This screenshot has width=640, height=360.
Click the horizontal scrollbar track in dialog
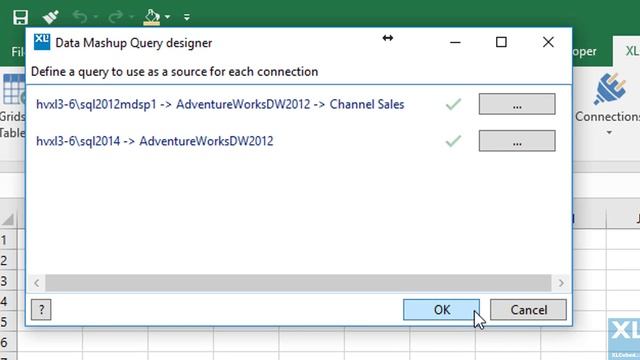[298, 283]
